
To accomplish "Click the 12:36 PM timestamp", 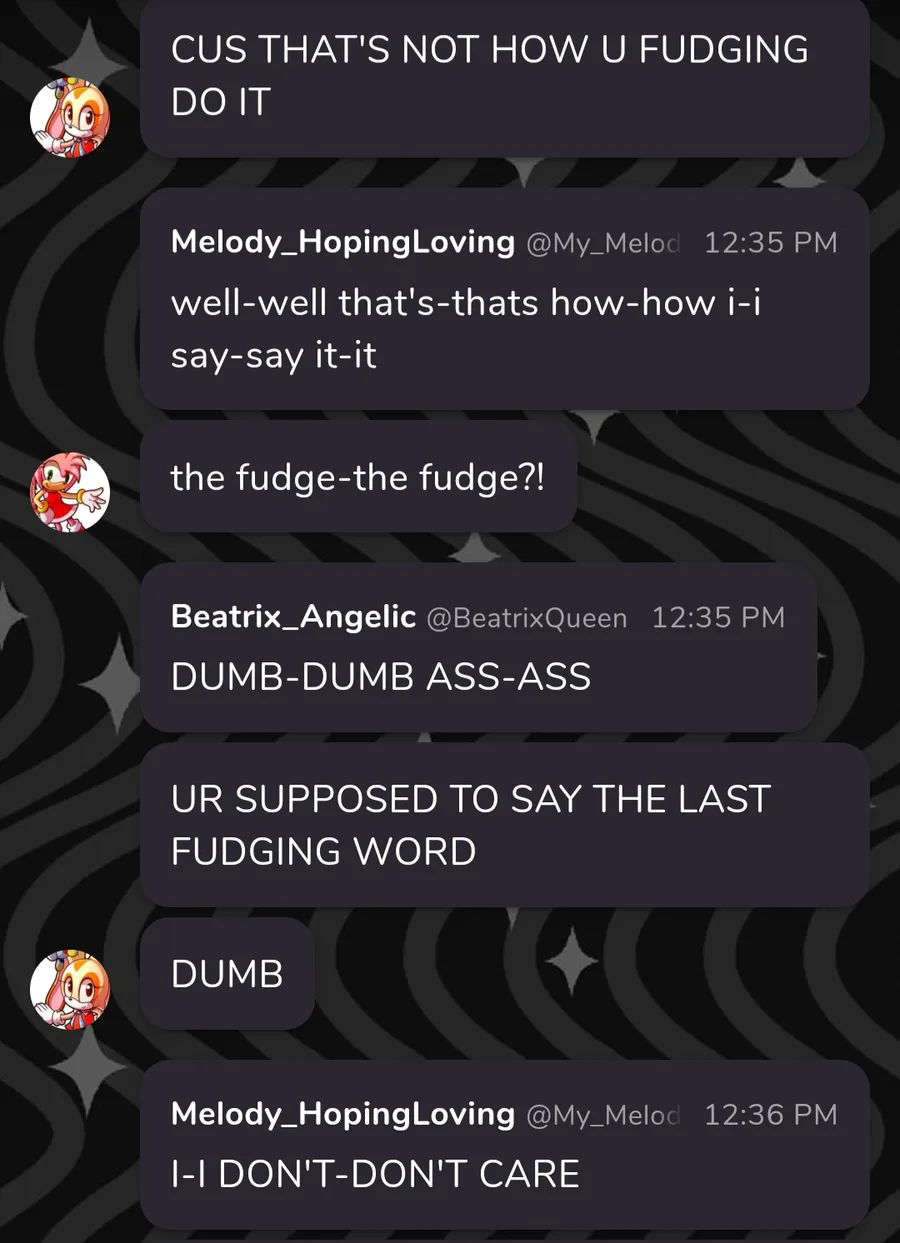I will 771,1114.
